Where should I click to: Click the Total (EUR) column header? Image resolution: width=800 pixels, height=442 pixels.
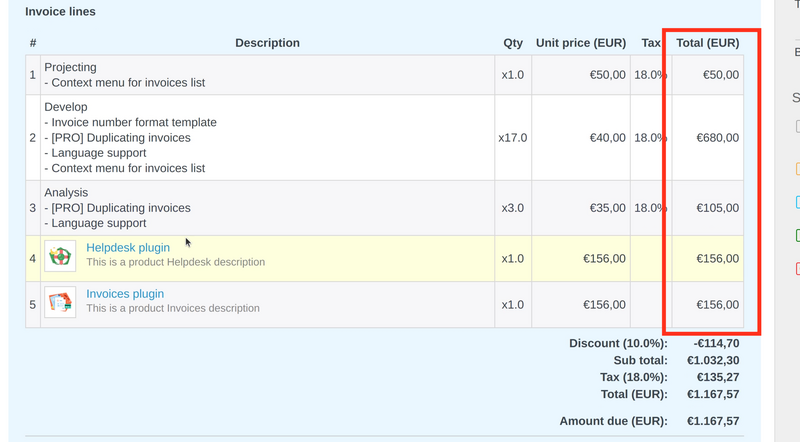pyautogui.click(x=708, y=43)
